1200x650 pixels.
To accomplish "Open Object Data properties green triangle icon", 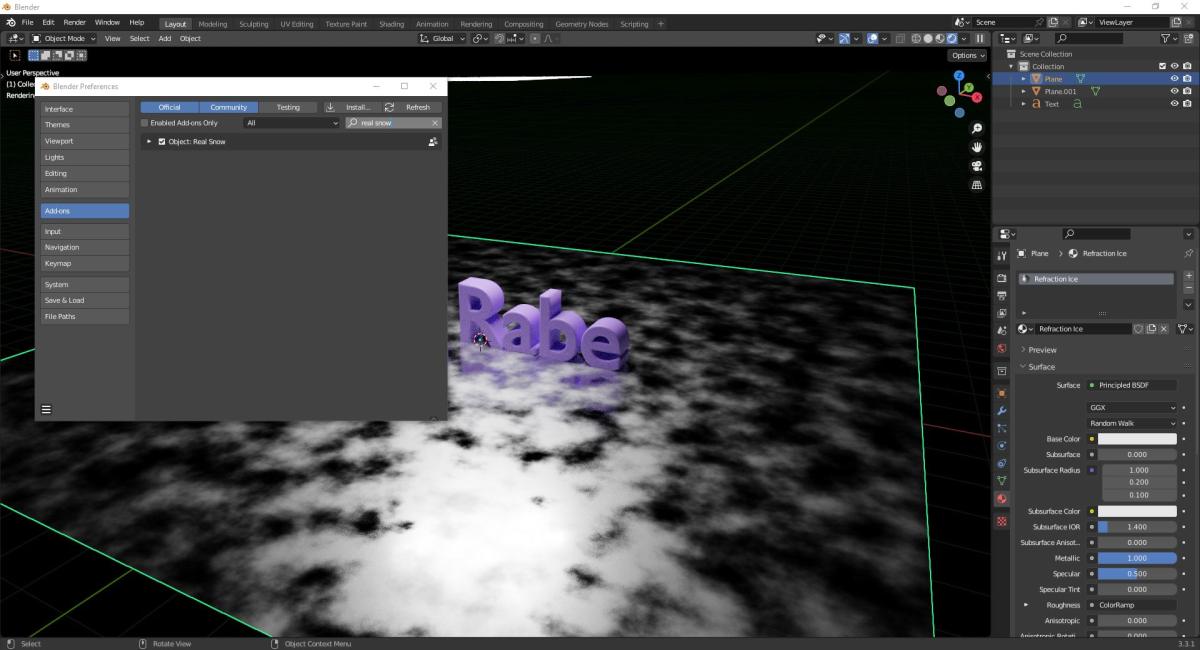I will 1001,481.
